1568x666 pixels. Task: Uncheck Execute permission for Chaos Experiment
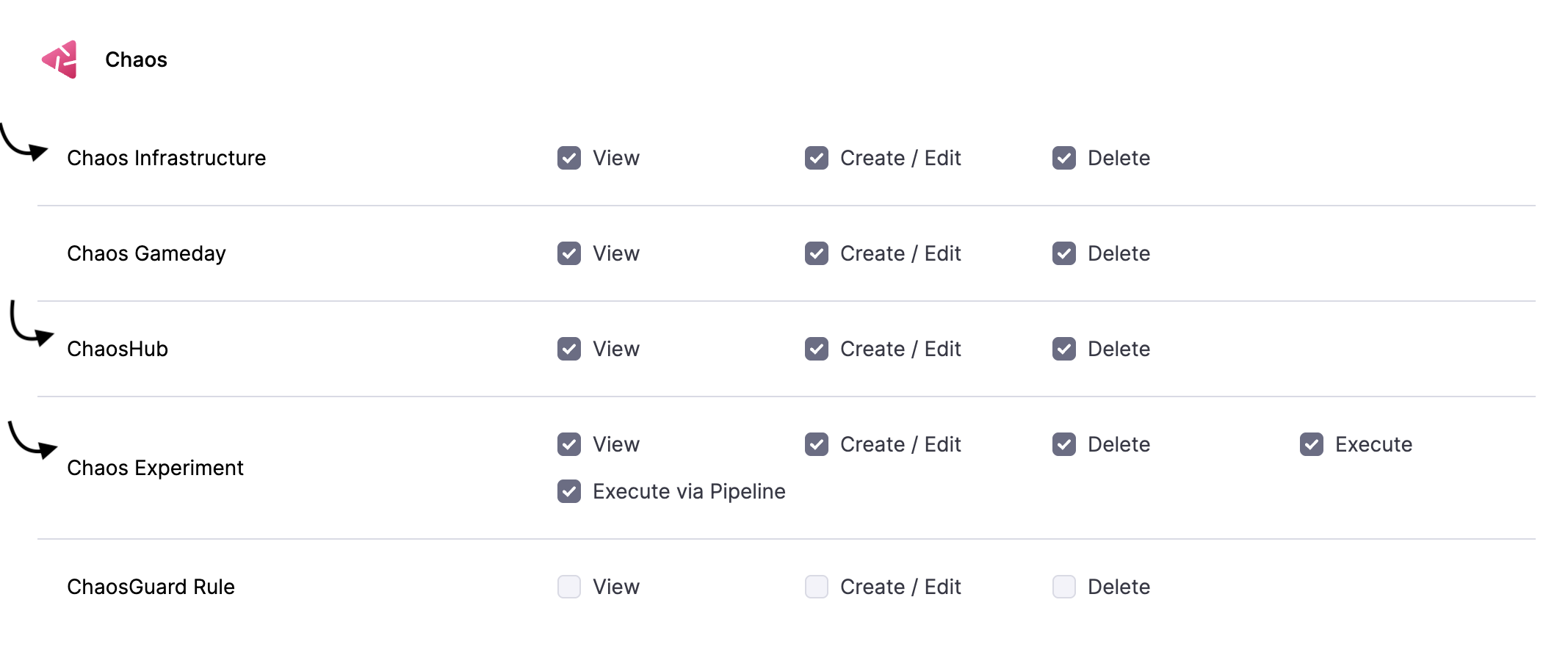pos(1312,444)
